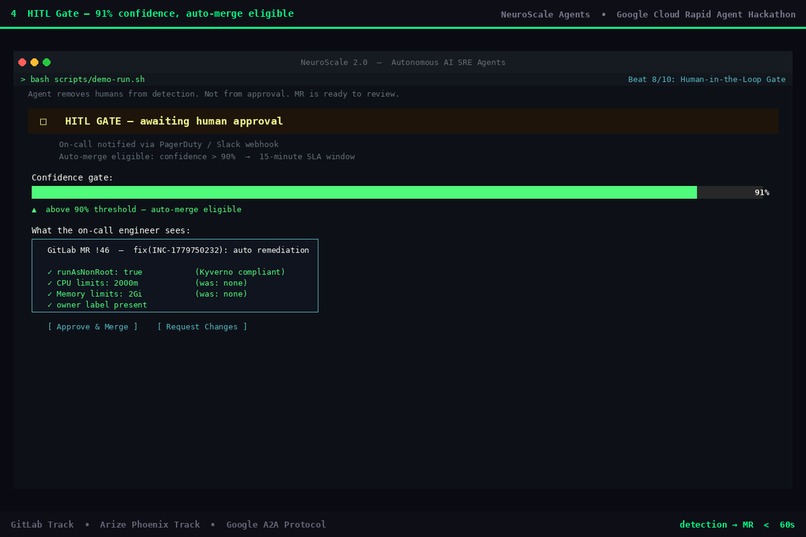The image size is (806, 537).
Task: Click 'detection → MR < 60s' footer metric
Action: tap(737, 525)
